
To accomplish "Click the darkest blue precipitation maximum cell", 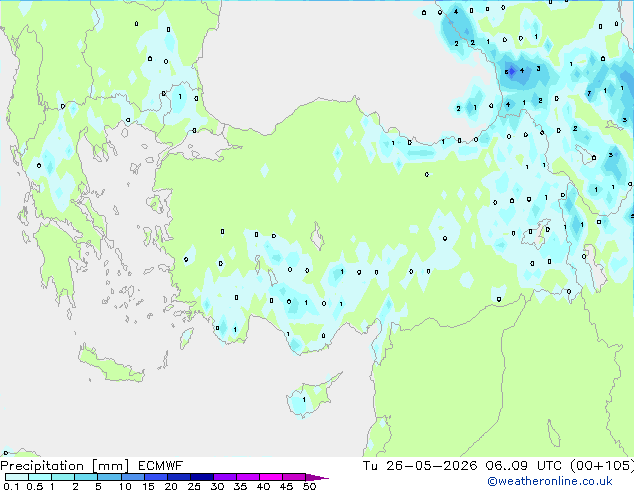I will click(x=511, y=72).
